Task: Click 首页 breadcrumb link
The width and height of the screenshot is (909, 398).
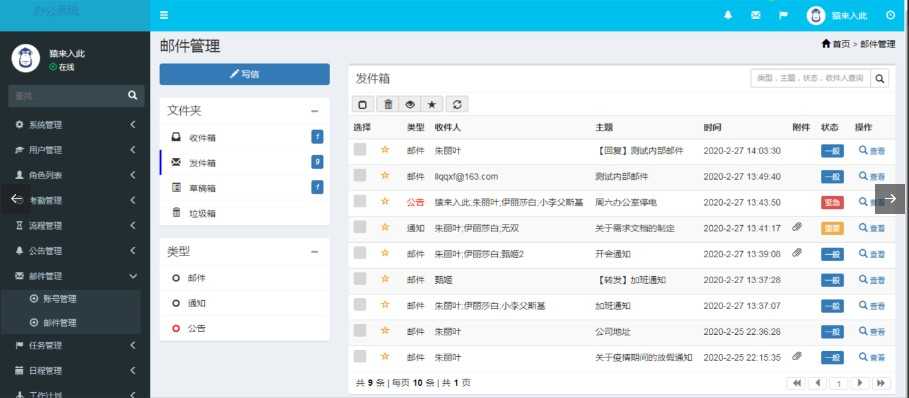Action: [842, 44]
